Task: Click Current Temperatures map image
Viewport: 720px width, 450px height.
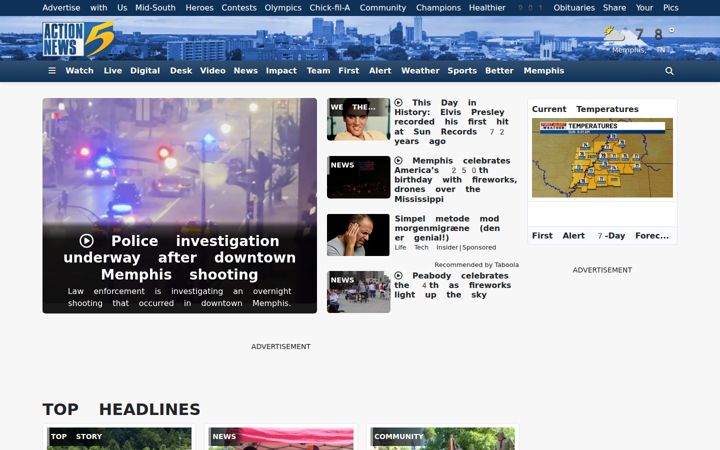Action: pyautogui.click(x=602, y=158)
